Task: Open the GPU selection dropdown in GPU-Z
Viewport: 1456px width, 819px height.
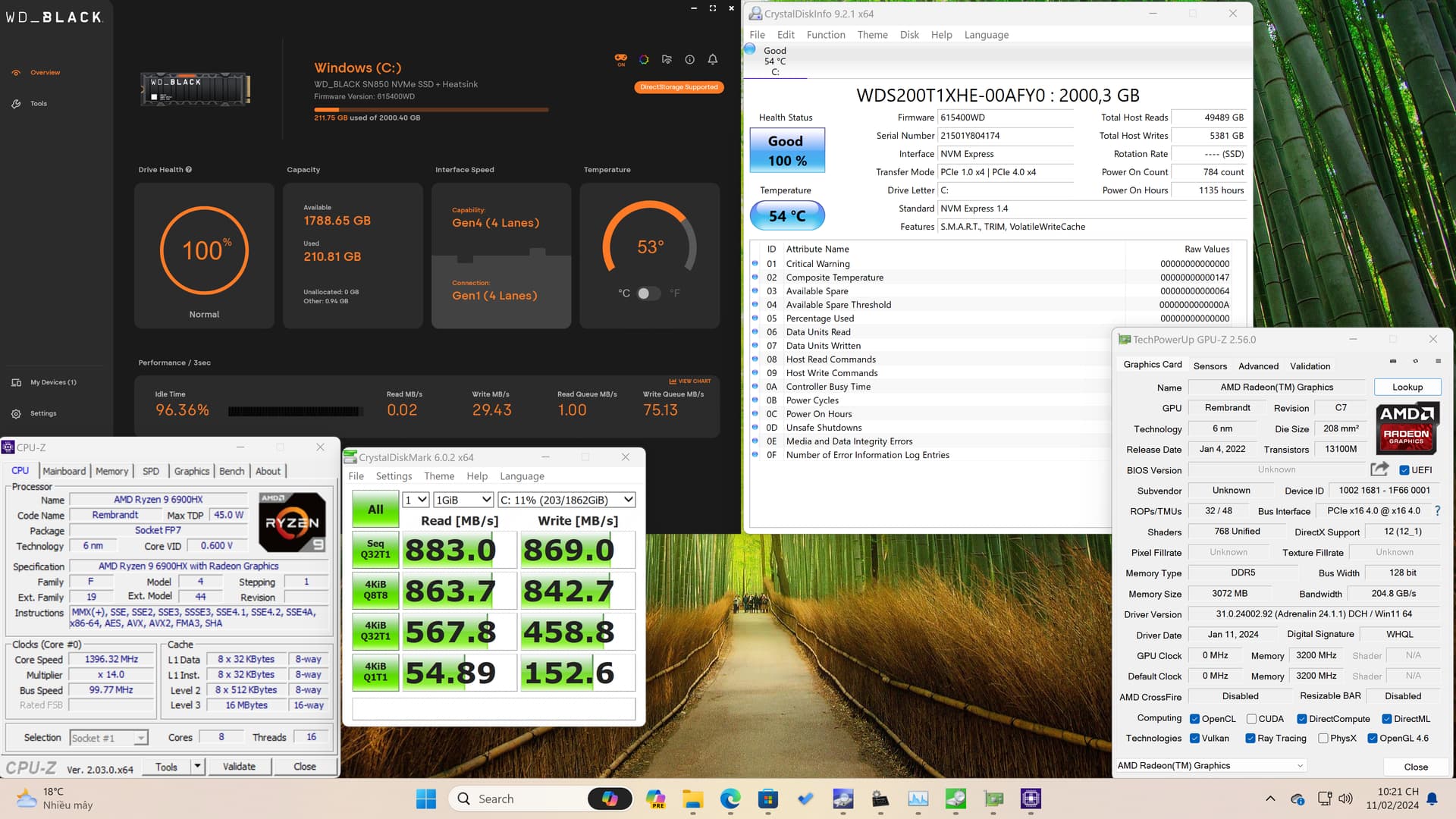Action: pyautogui.click(x=1210, y=766)
